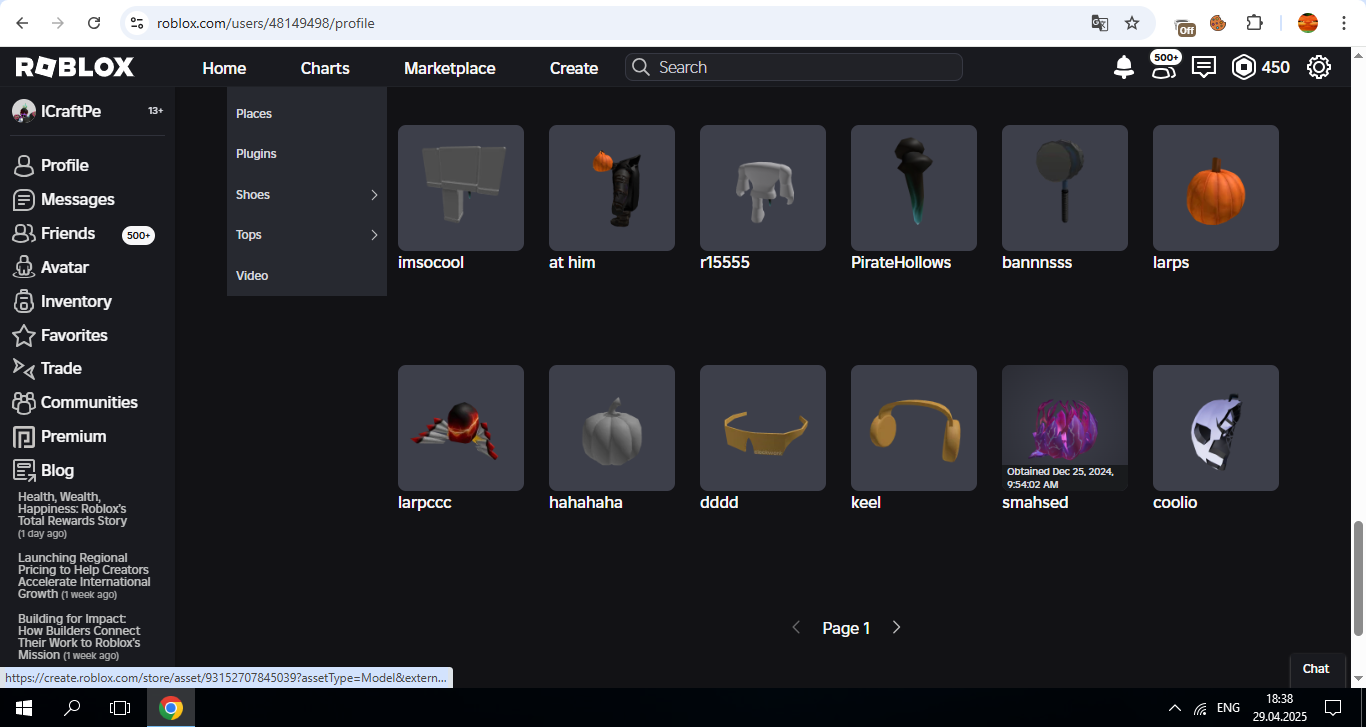Click the ROBLOX logo
The height and width of the screenshot is (727, 1366).
[x=73, y=67]
